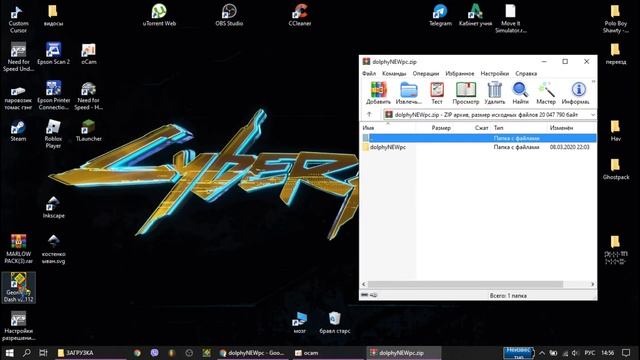The image size is (640, 360).
Task: Select the Steam desktop shortcut
Action: [18, 131]
